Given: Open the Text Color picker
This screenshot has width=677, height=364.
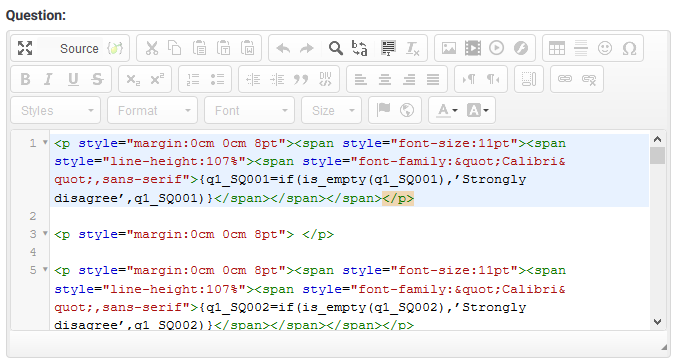Looking at the screenshot, I should pyautogui.click(x=446, y=111).
